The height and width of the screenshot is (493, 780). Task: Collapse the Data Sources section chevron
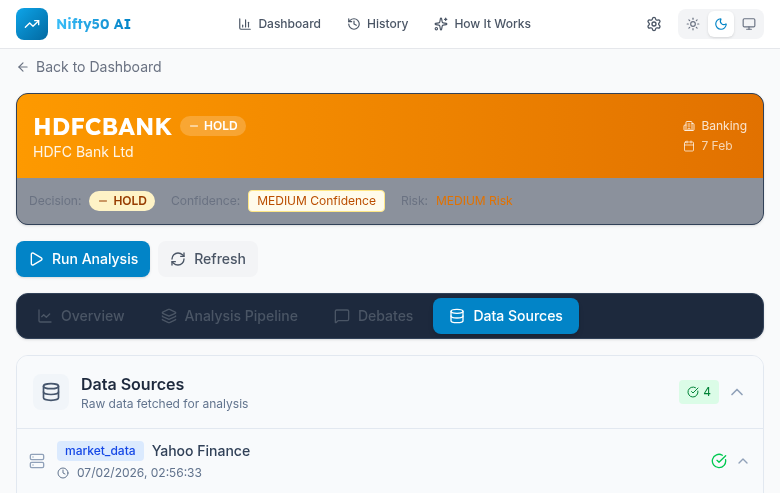tap(737, 392)
